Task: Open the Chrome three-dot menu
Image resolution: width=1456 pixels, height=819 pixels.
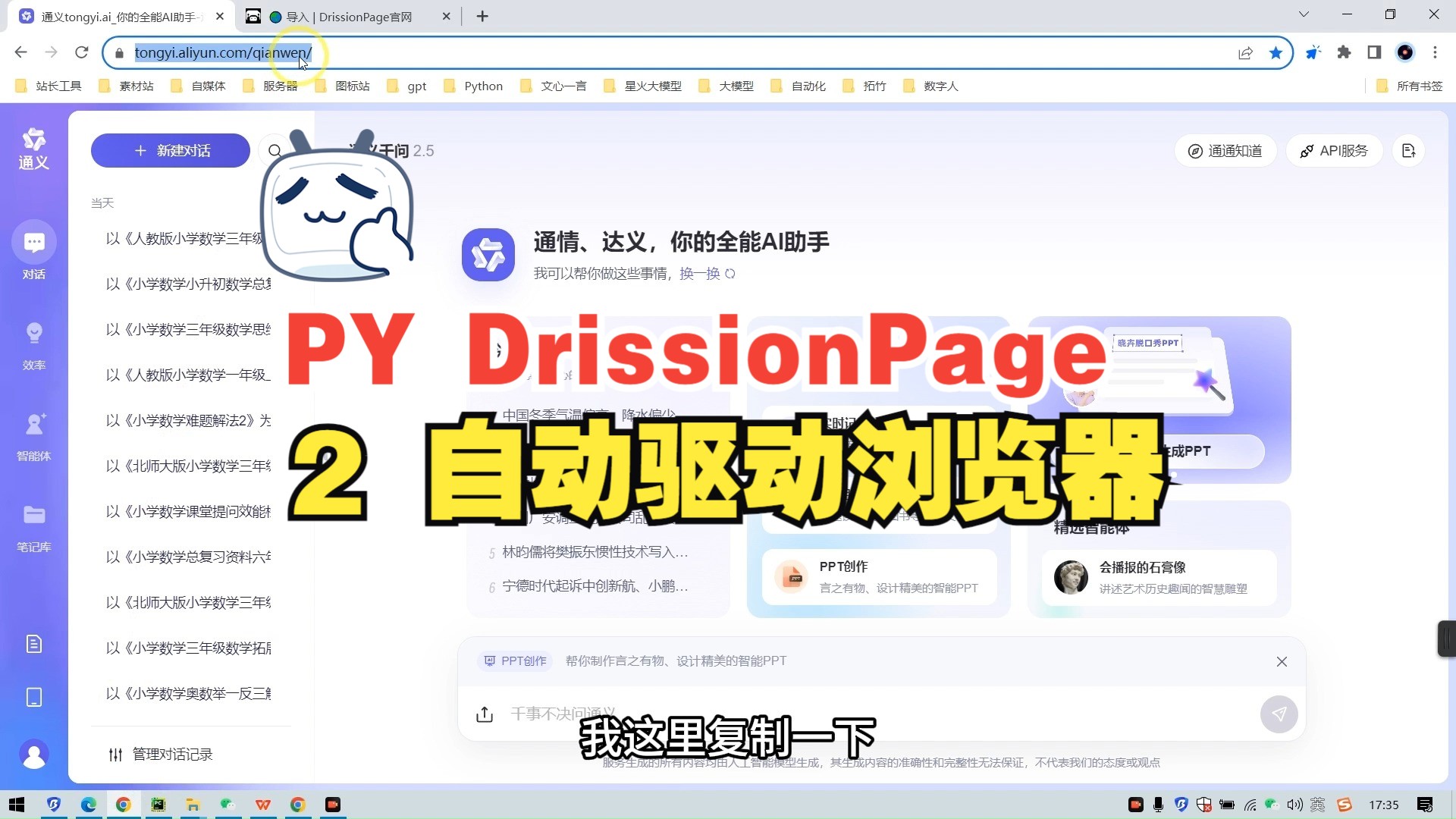Action: tap(1436, 52)
